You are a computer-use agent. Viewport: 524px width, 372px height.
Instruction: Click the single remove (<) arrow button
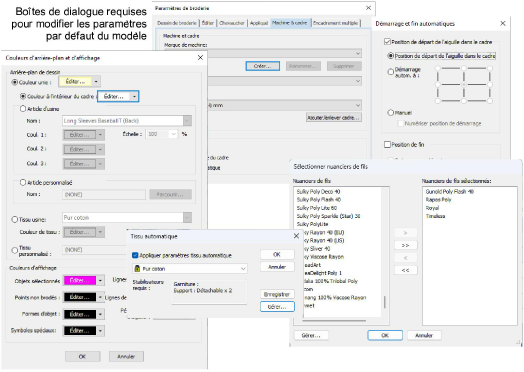click(x=406, y=258)
